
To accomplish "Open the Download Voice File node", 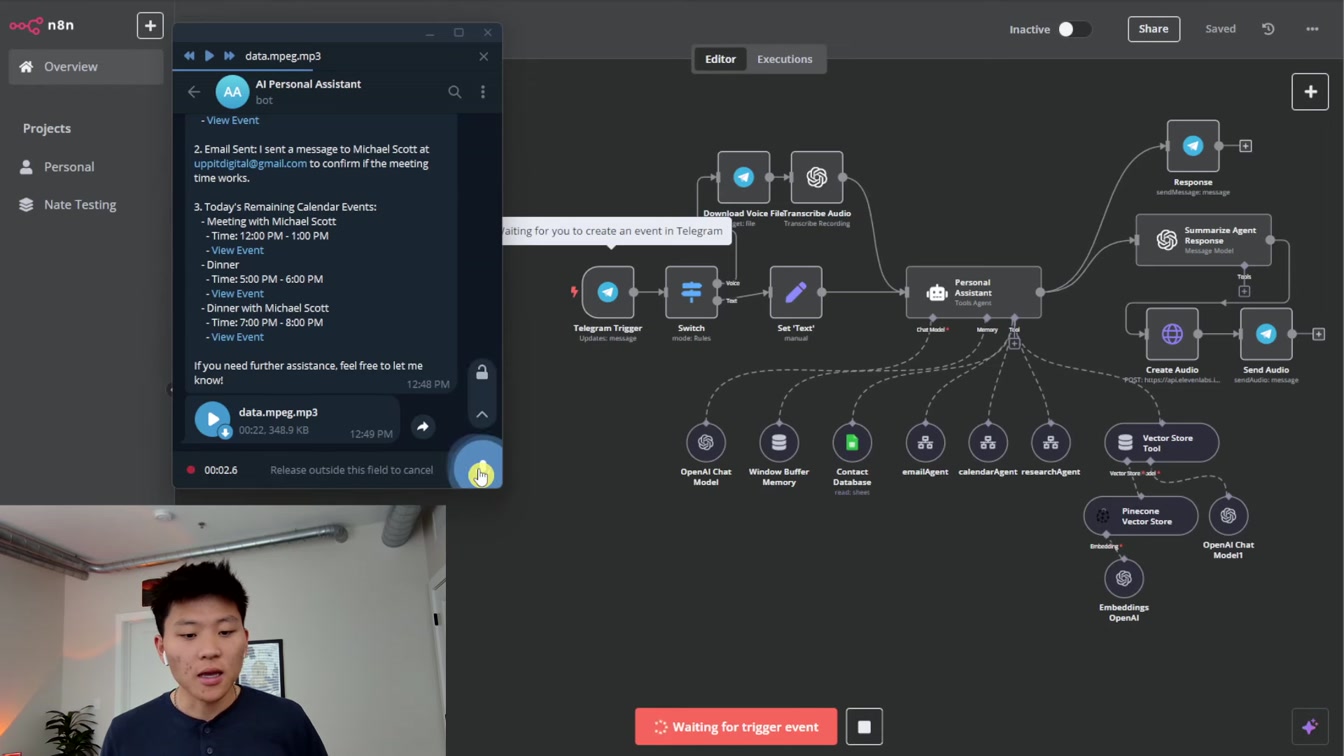I will coord(743,177).
